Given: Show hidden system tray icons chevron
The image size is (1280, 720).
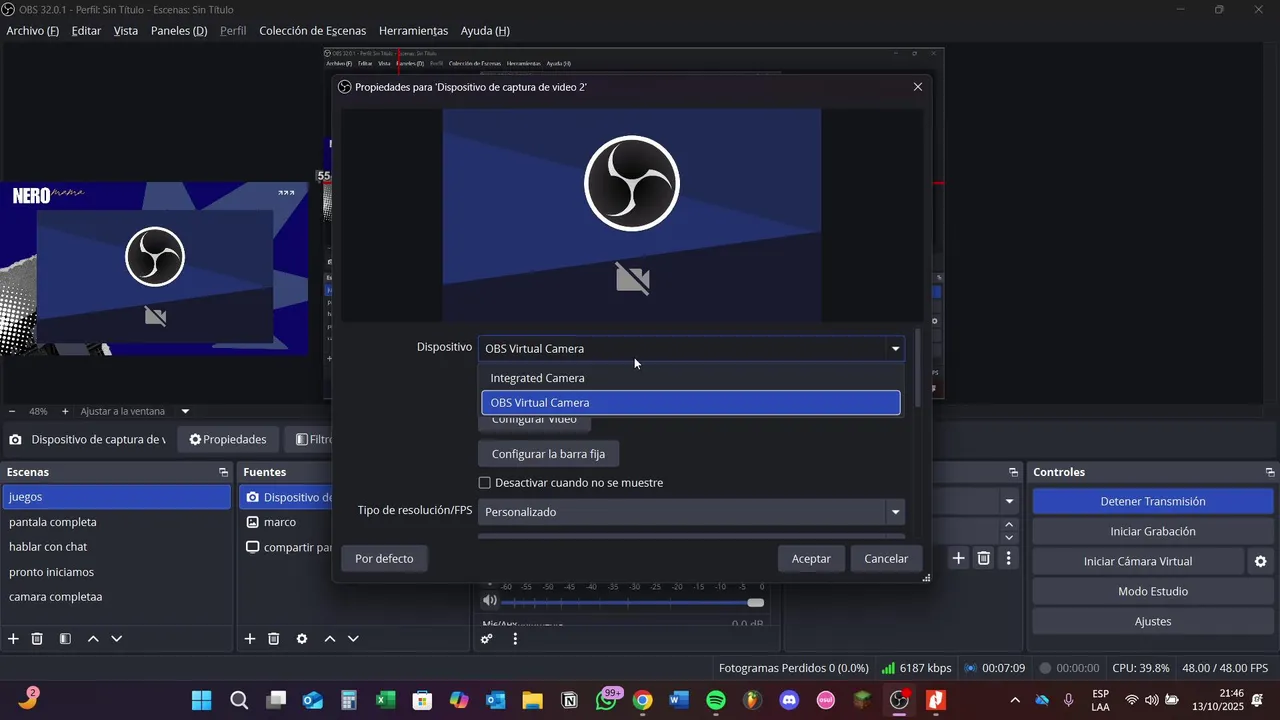Looking at the screenshot, I should click(1015, 700).
